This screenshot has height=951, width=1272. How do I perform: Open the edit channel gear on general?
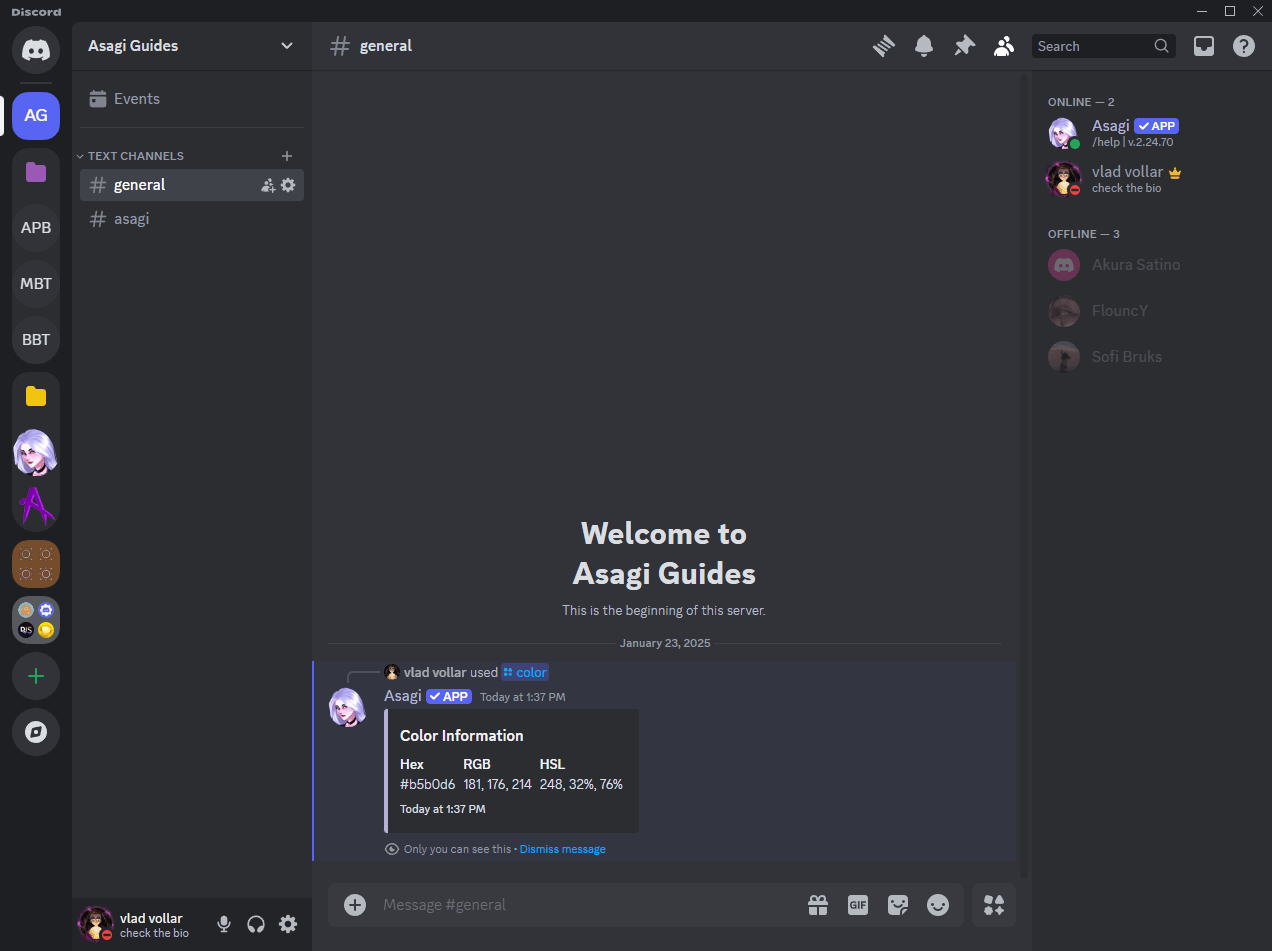click(288, 185)
